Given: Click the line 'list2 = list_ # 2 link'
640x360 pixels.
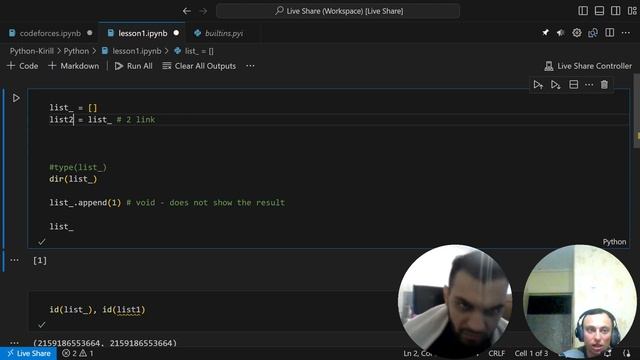Looking at the screenshot, I should 102,120.
